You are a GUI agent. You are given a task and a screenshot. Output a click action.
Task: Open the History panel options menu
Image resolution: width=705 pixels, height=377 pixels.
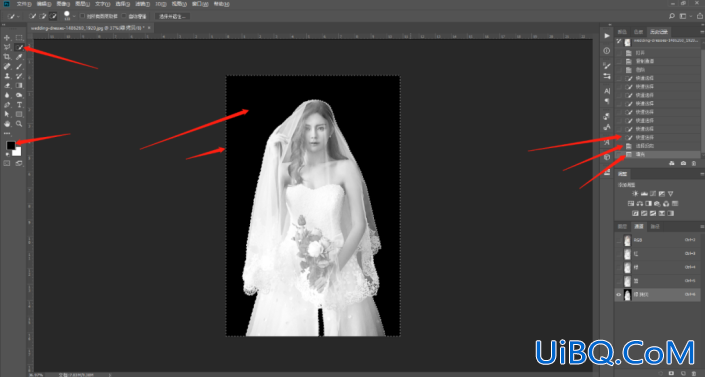[702, 32]
